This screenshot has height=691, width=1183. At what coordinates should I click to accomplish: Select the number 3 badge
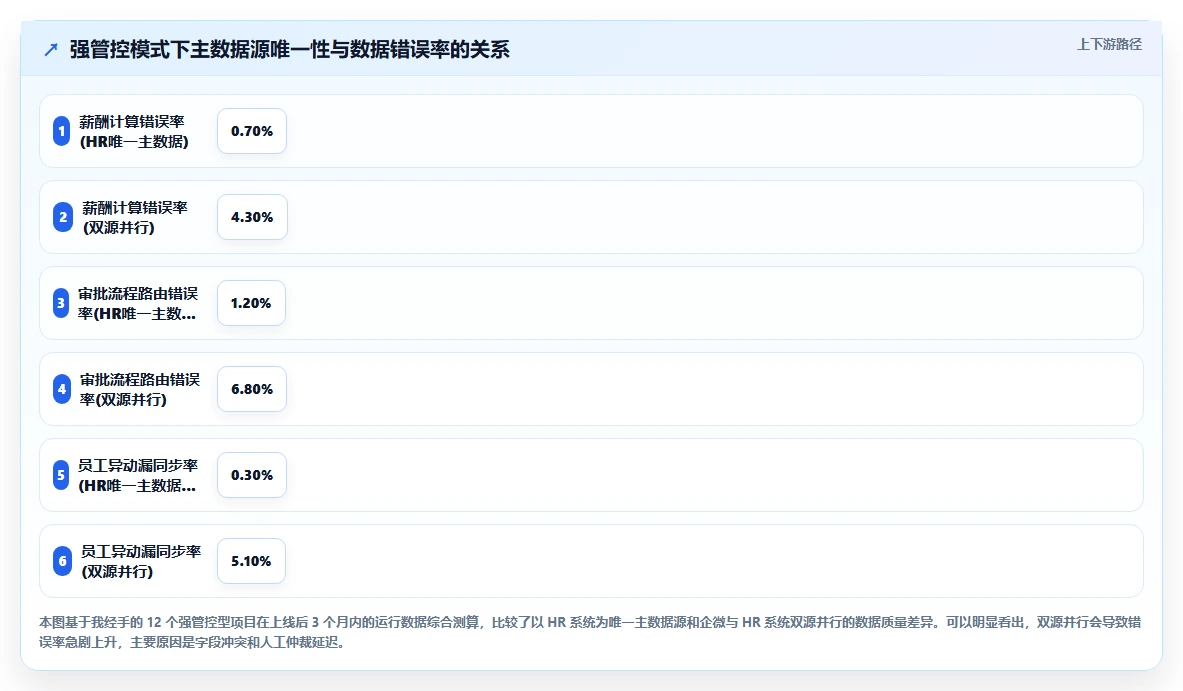pyautogui.click(x=61, y=303)
